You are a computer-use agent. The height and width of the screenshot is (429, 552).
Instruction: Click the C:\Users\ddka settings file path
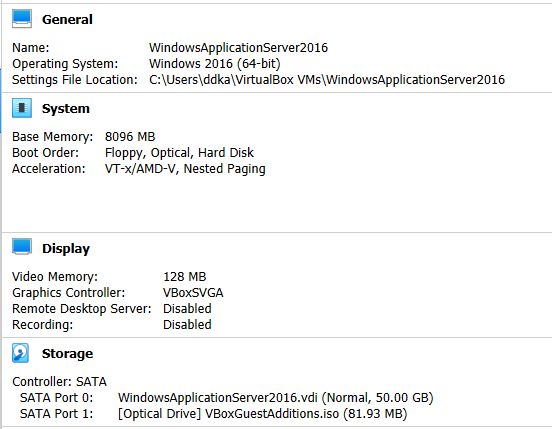click(327, 80)
